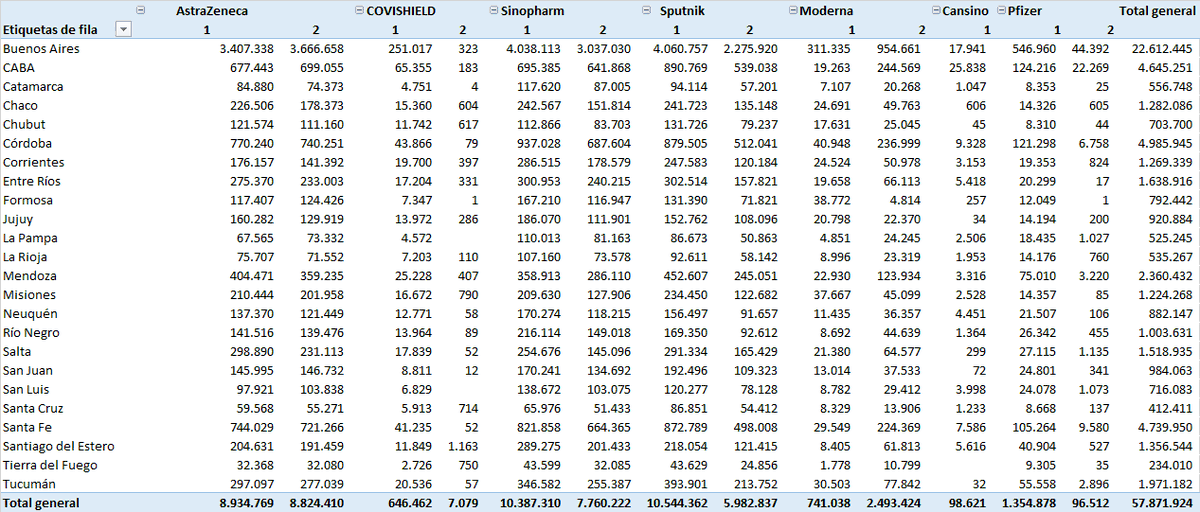Select the Buenos Aires row label
This screenshot has width=1200, height=512.
[41, 48]
